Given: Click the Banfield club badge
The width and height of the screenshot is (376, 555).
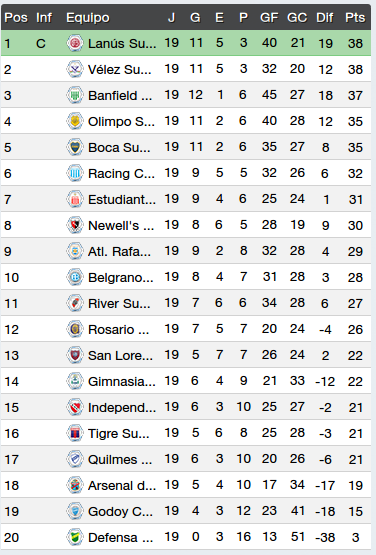Looking at the screenshot, I should coord(75,95).
